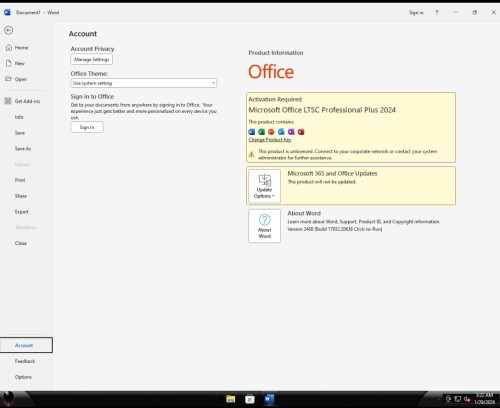This screenshot has height=408, width=500.
Task: Open the Export option
Action: 21,212
